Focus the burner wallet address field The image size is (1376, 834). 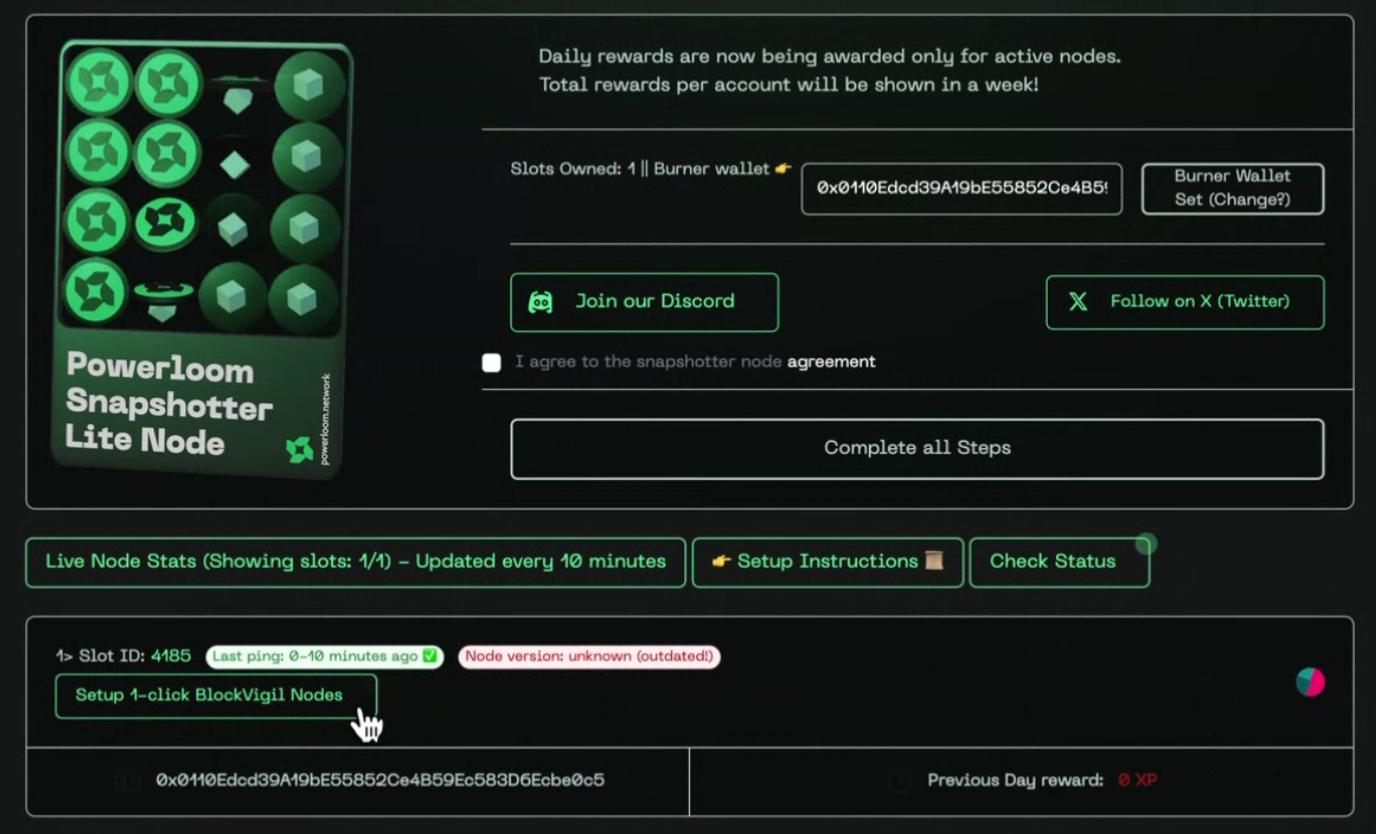[x=961, y=188]
